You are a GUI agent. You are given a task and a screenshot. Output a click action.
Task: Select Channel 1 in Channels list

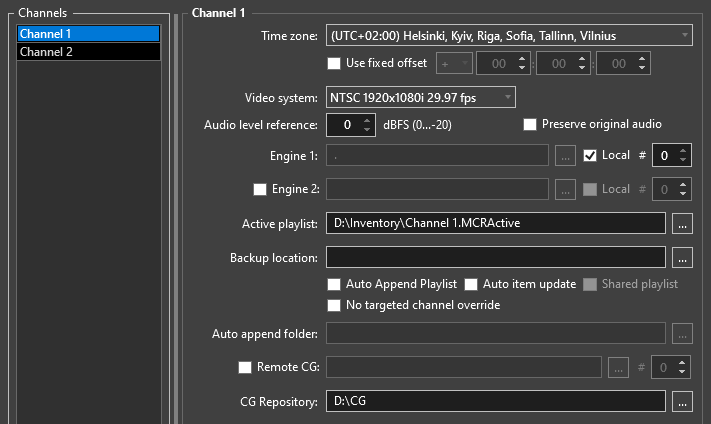(89, 33)
